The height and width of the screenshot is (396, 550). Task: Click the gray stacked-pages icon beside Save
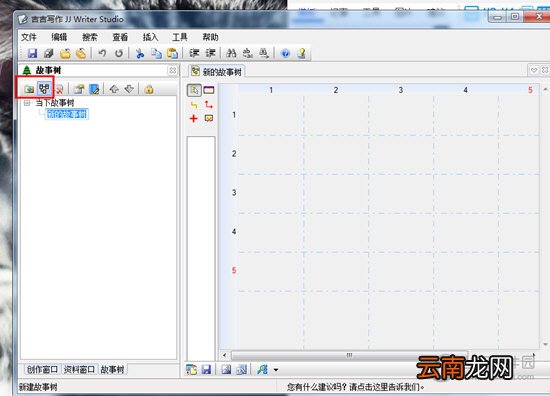coord(49,53)
